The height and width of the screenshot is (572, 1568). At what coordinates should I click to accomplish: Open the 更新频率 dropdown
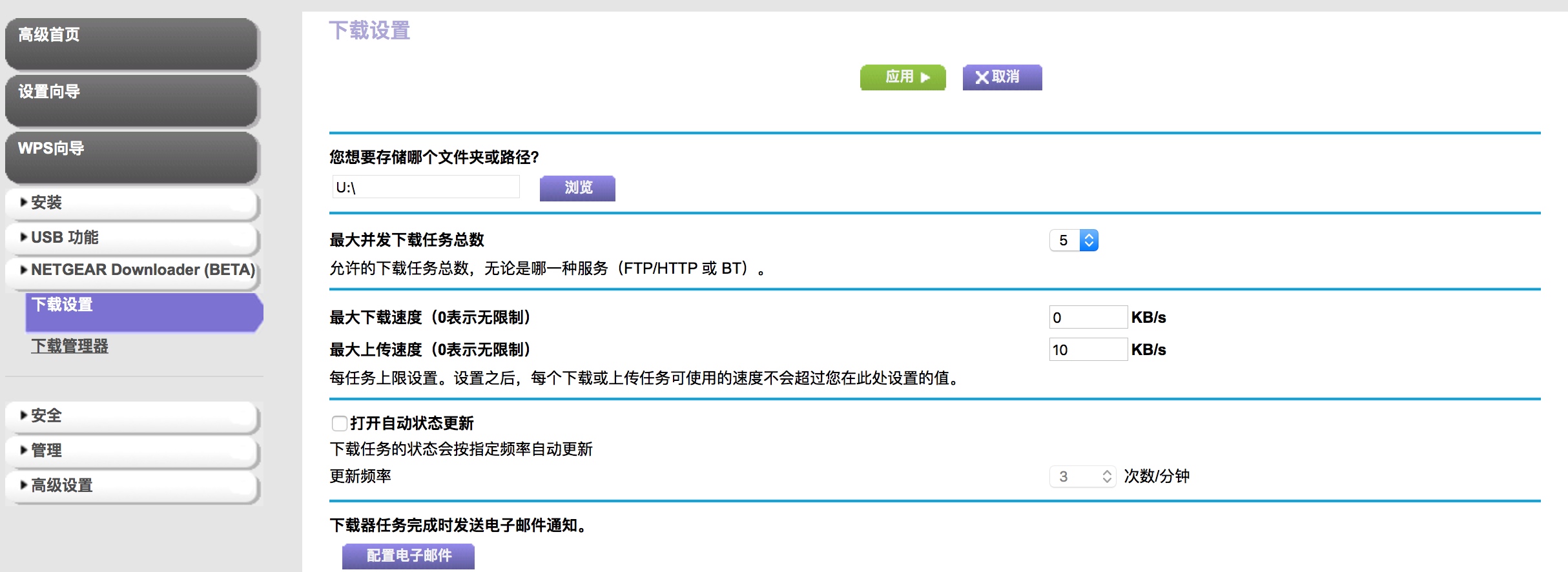1083,477
